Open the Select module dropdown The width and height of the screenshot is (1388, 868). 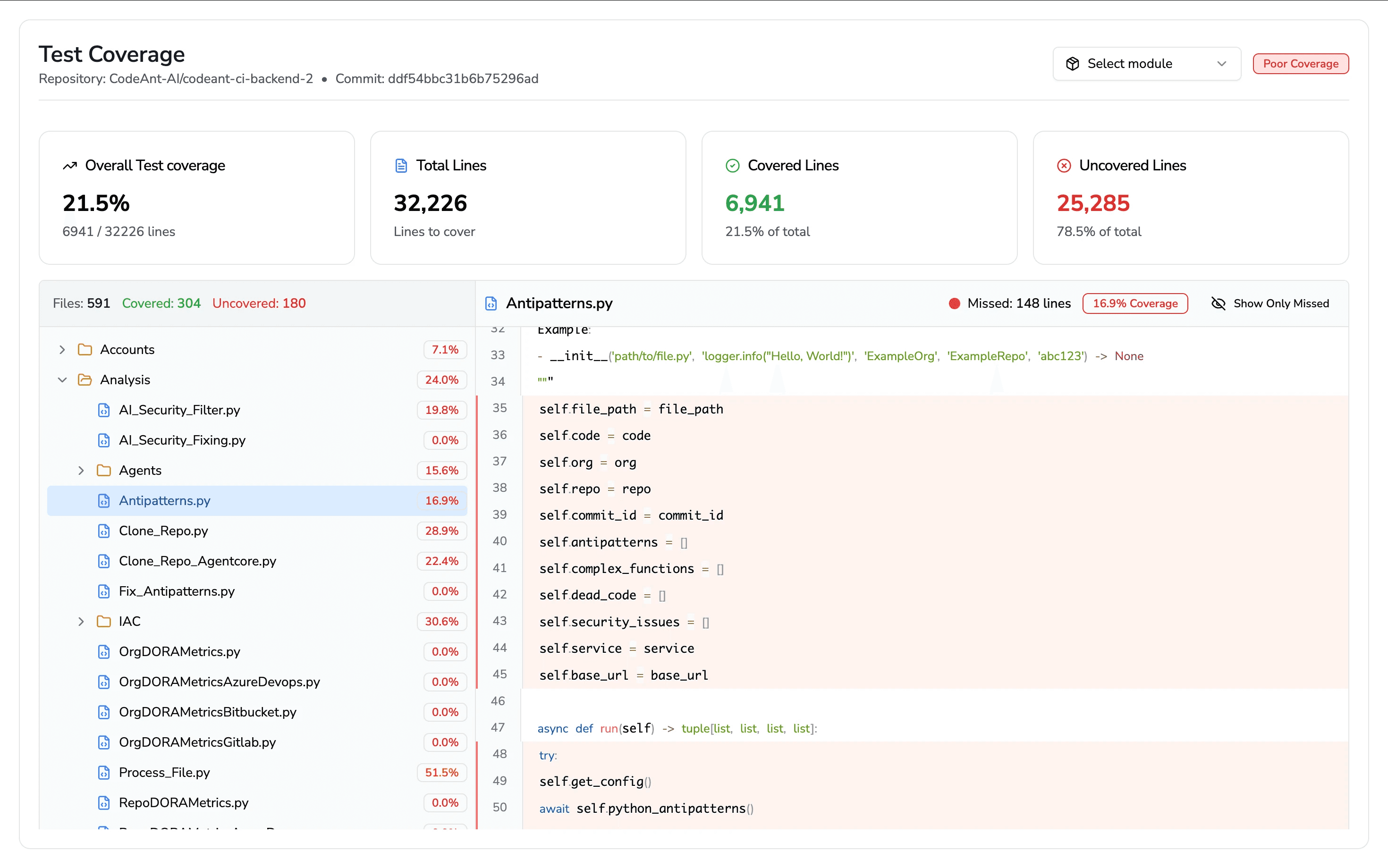(x=1146, y=64)
